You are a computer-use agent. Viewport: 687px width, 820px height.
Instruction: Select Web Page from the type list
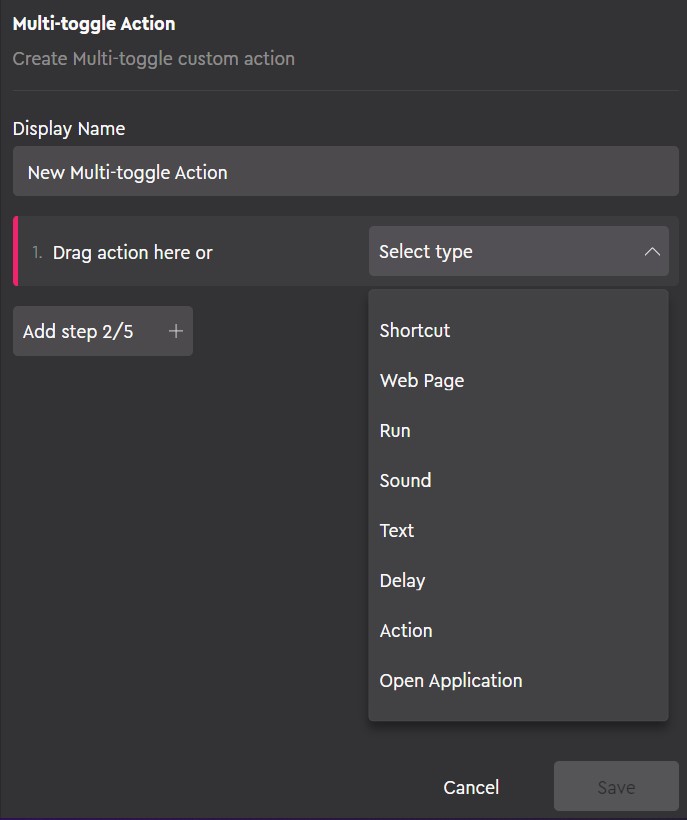pos(421,380)
